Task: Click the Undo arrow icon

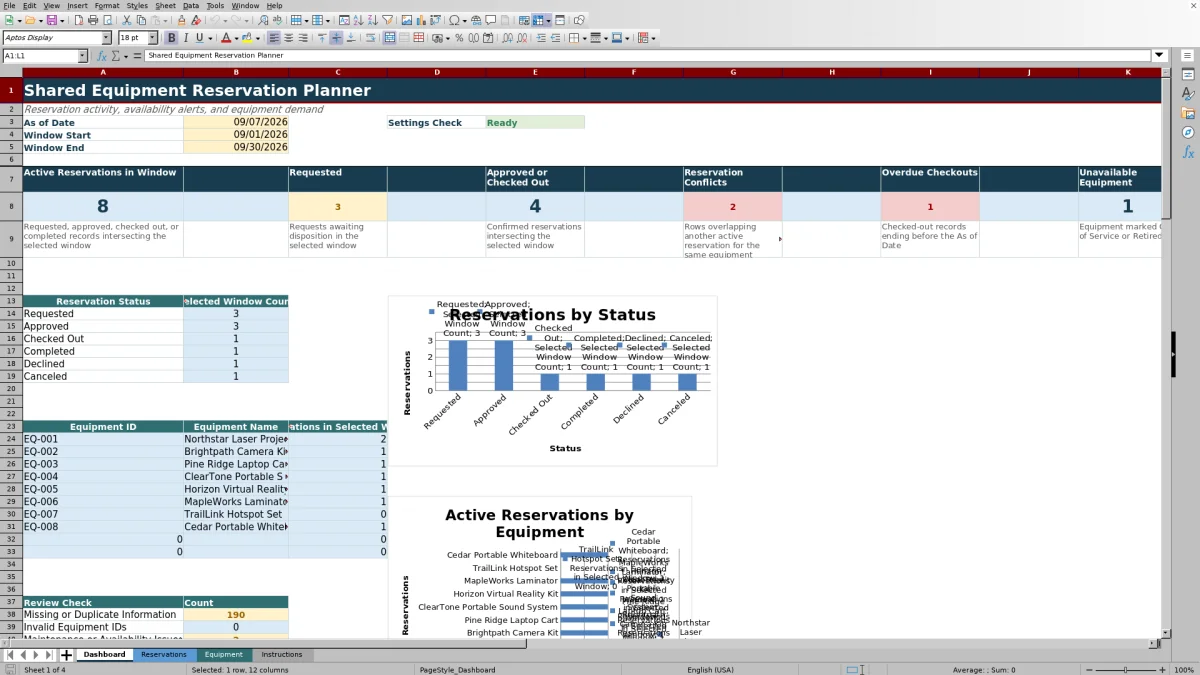Action: point(215,20)
